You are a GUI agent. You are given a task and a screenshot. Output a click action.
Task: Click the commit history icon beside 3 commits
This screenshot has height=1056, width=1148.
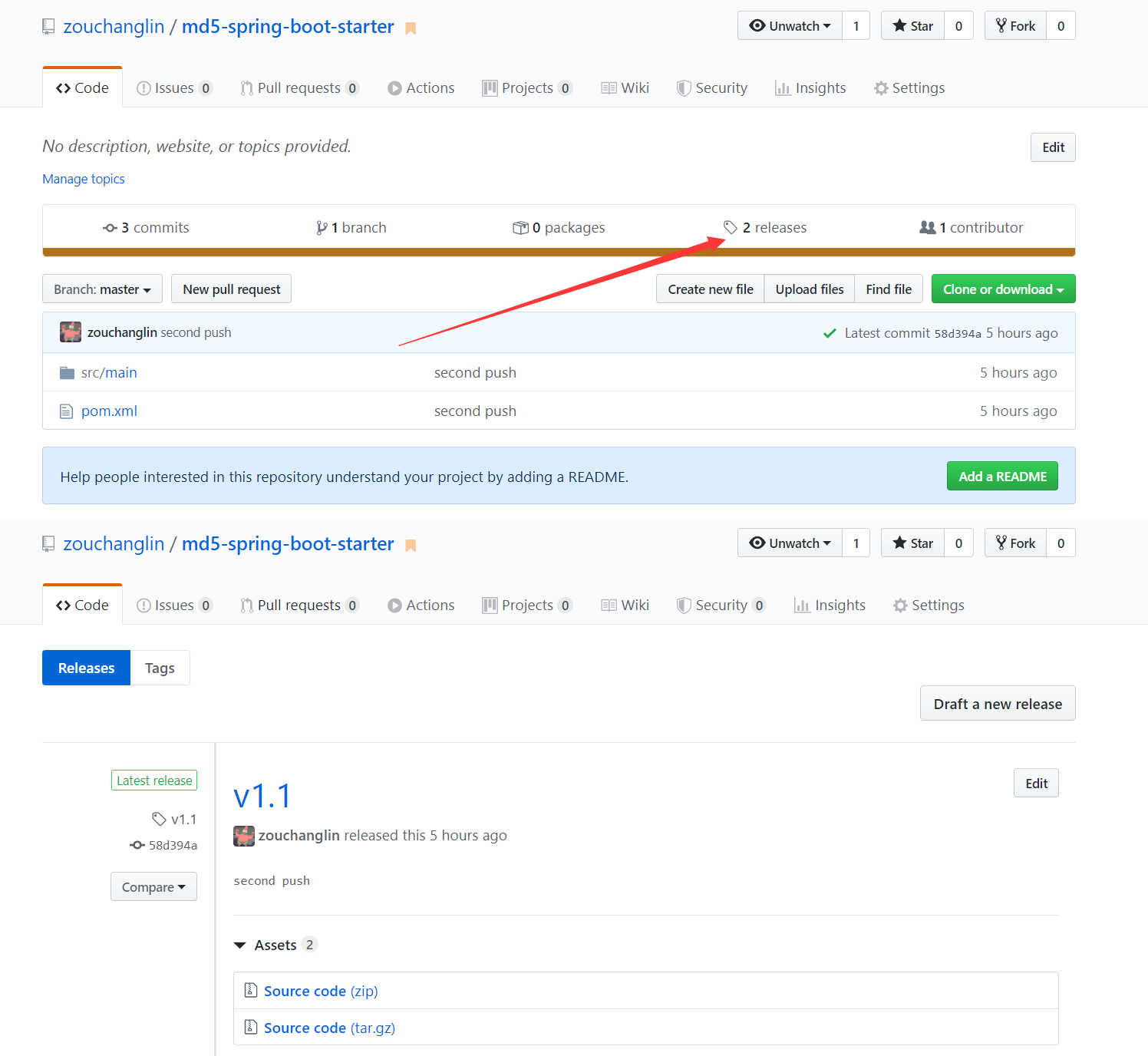click(110, 228)
